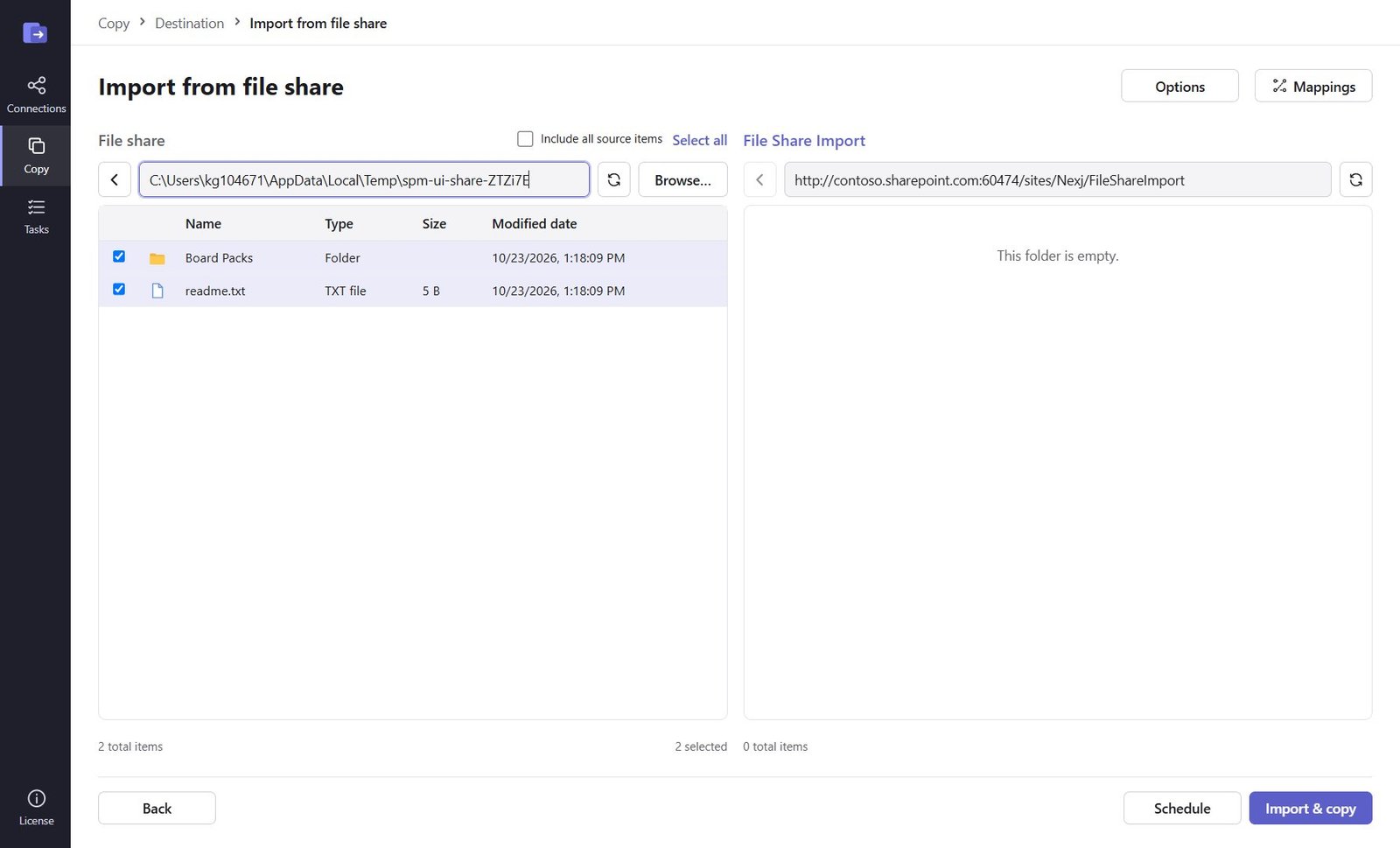Viewport: 1400px width, 848px height.
Task: Select the Board Packs folder name
Action: click(x=219, y=258)
